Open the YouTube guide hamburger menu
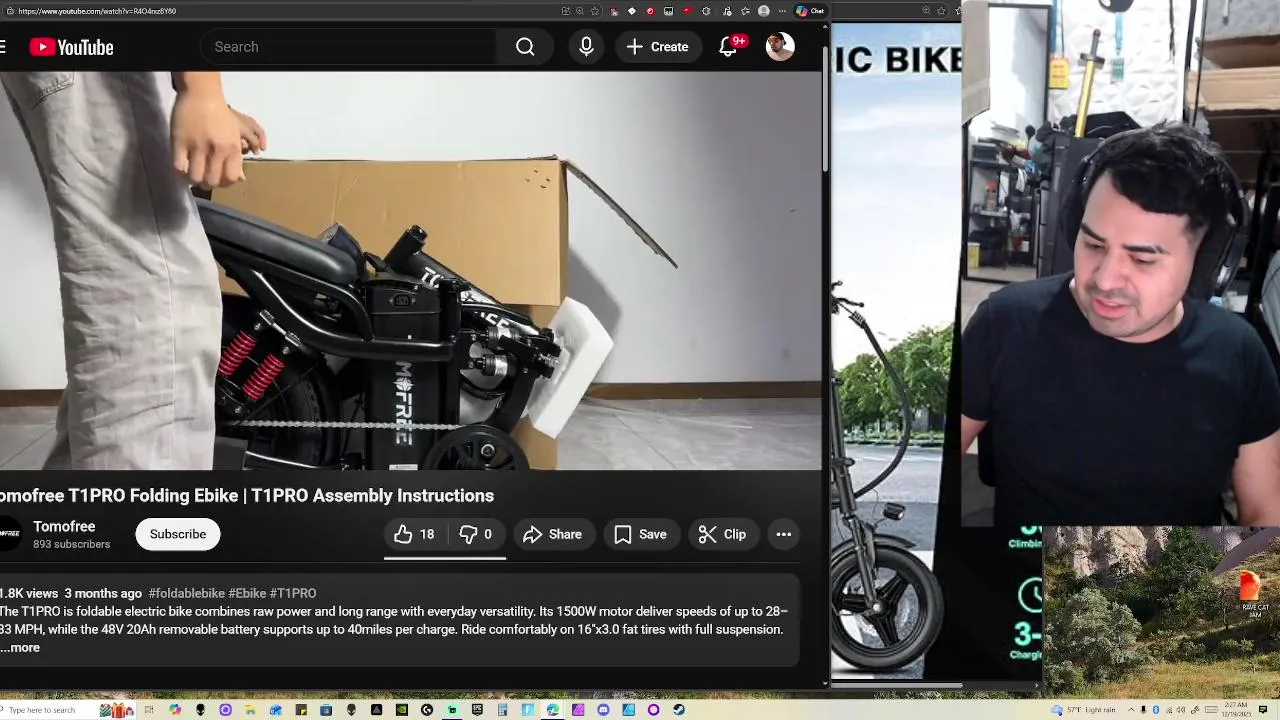Screen dimensions: 1280x720 (3, 47)
